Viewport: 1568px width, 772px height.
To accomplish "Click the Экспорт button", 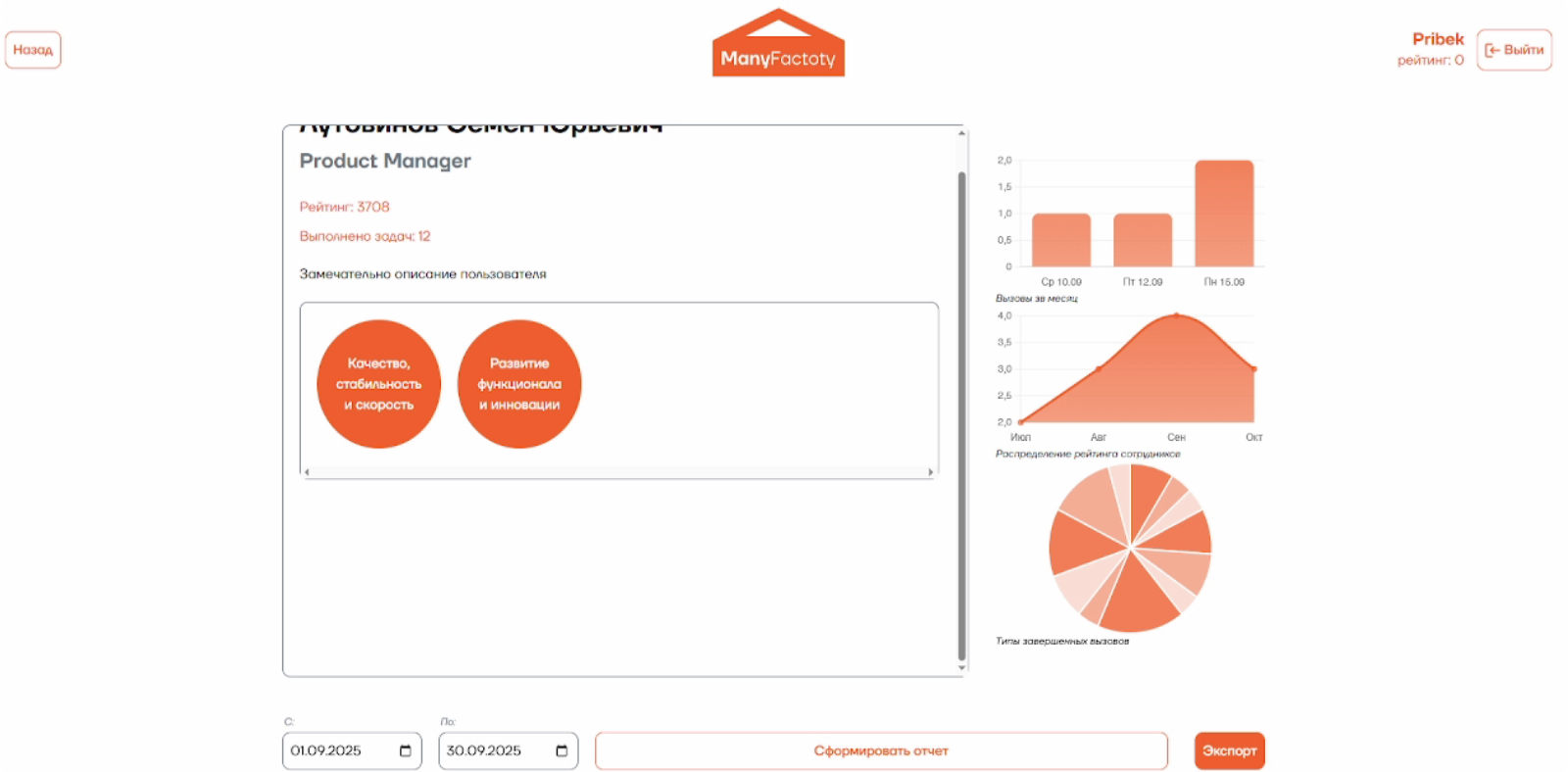I will click(1230, 751).
